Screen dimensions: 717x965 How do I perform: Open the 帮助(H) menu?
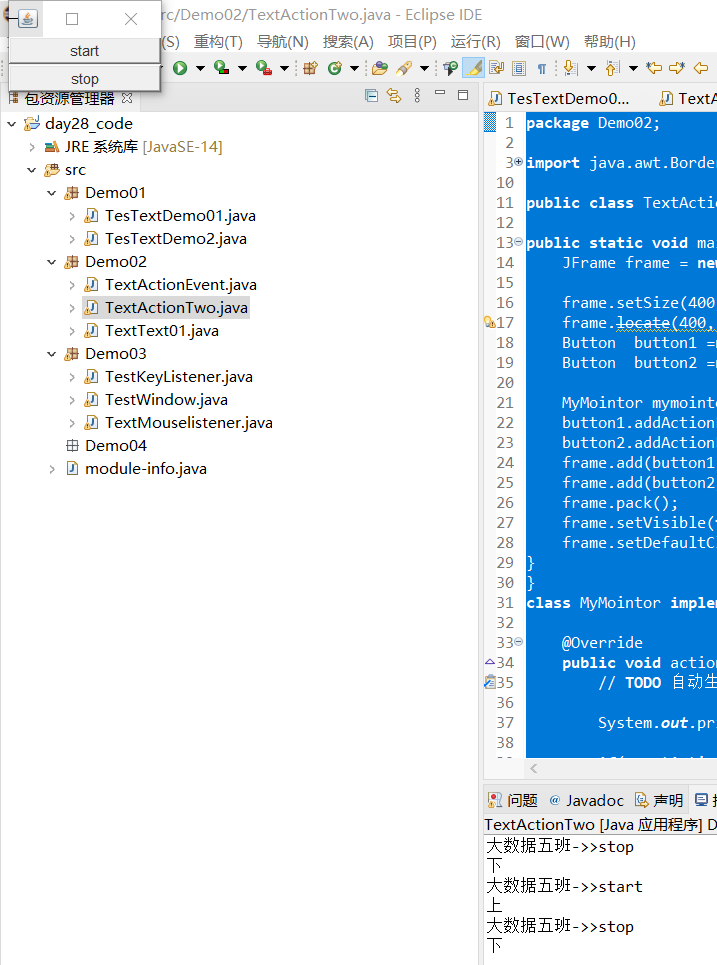pos(609,42)
